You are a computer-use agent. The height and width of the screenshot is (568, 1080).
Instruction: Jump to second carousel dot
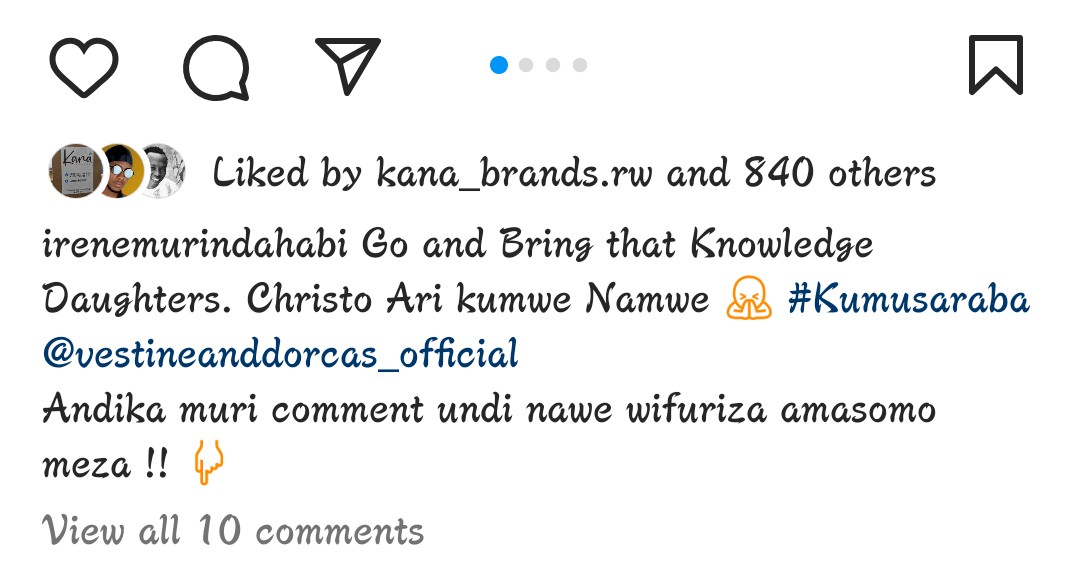(526, 65)
